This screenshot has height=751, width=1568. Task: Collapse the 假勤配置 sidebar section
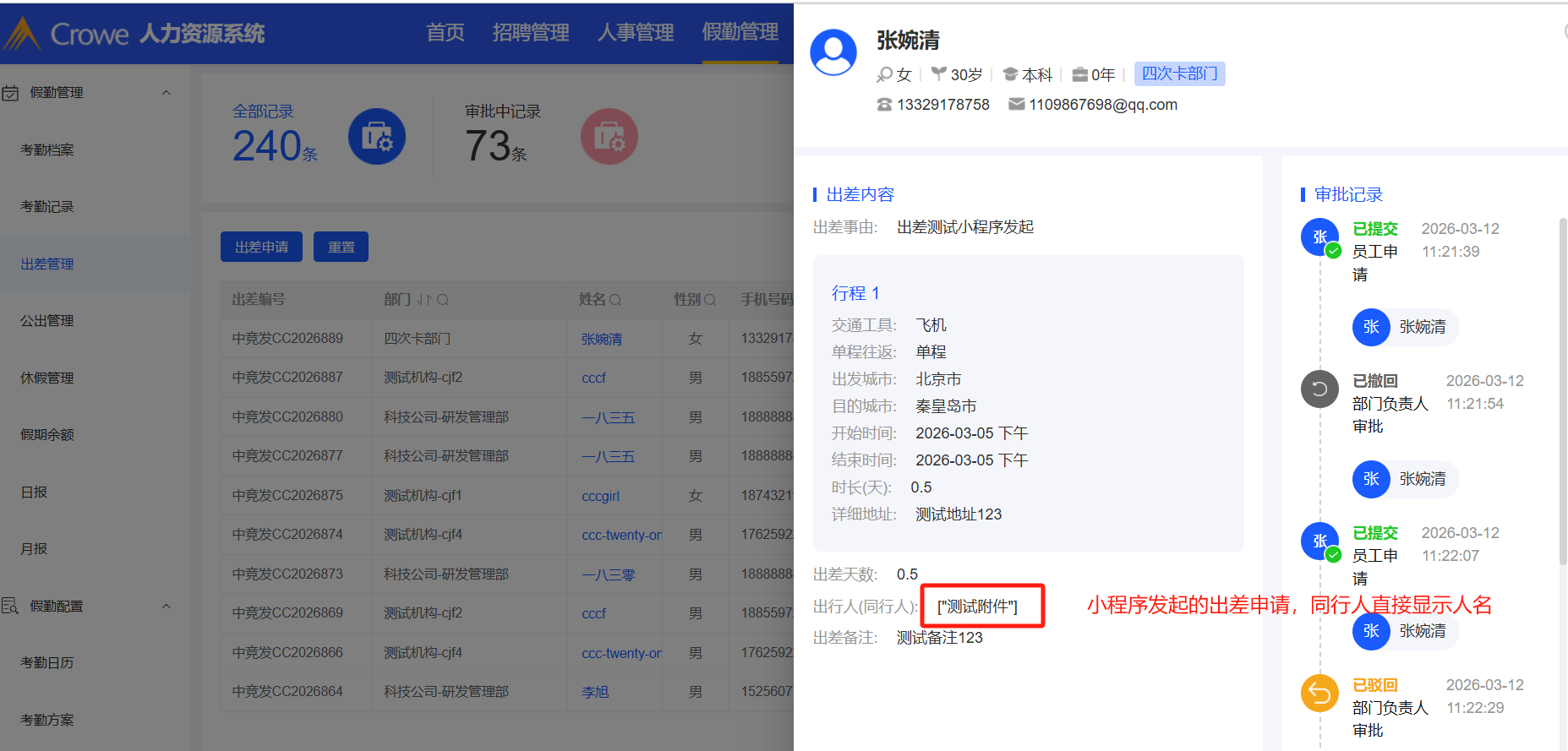tap(167, 607)
